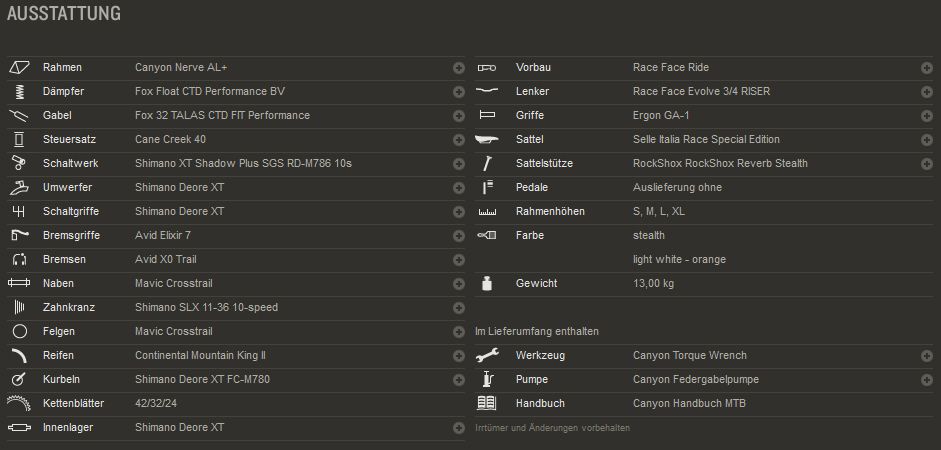
Task: Expand the Fox Float CTD Dämpfer row
Action: point(458,92)
